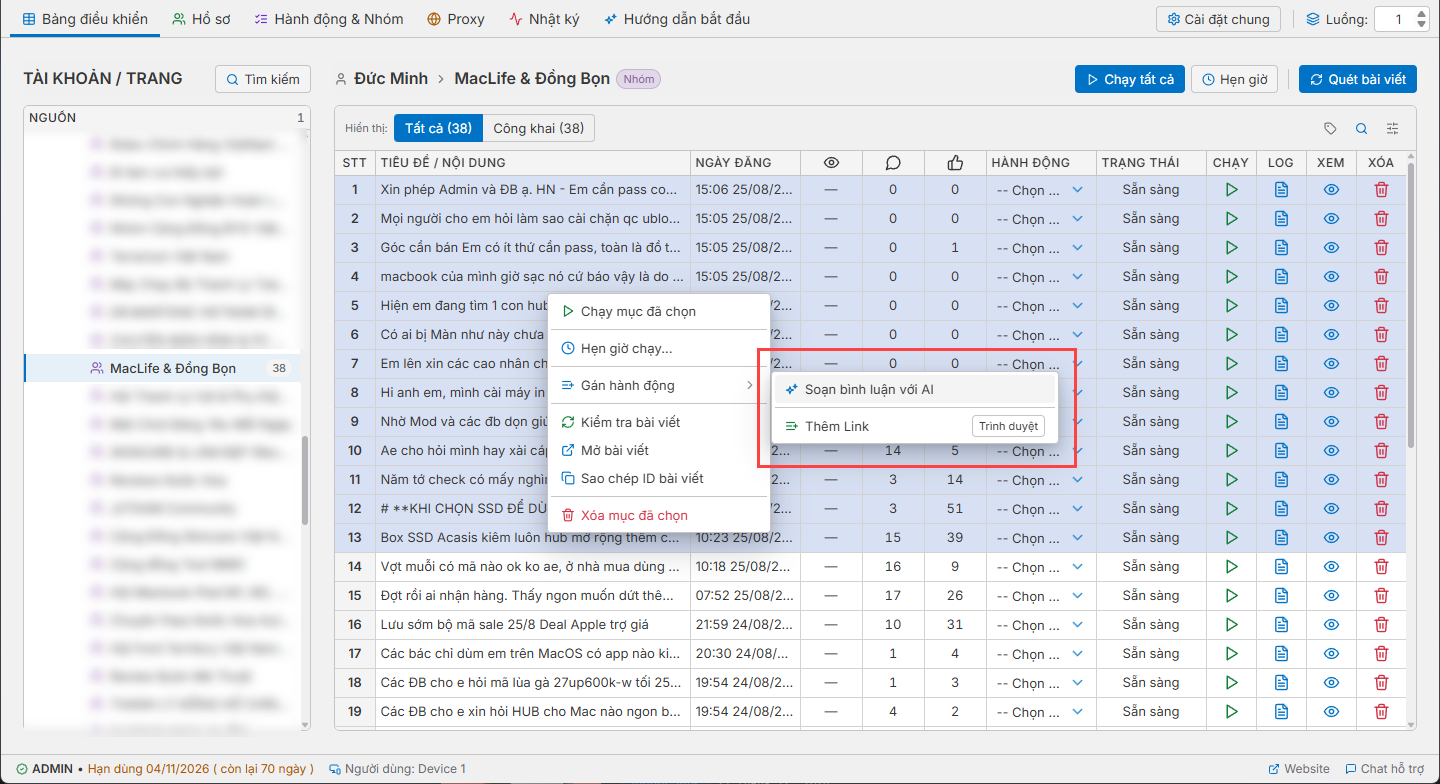The image size is (1440, 784).
Task: Click the sidebar vertical scrollbar
Action: (x=305, y=480)
